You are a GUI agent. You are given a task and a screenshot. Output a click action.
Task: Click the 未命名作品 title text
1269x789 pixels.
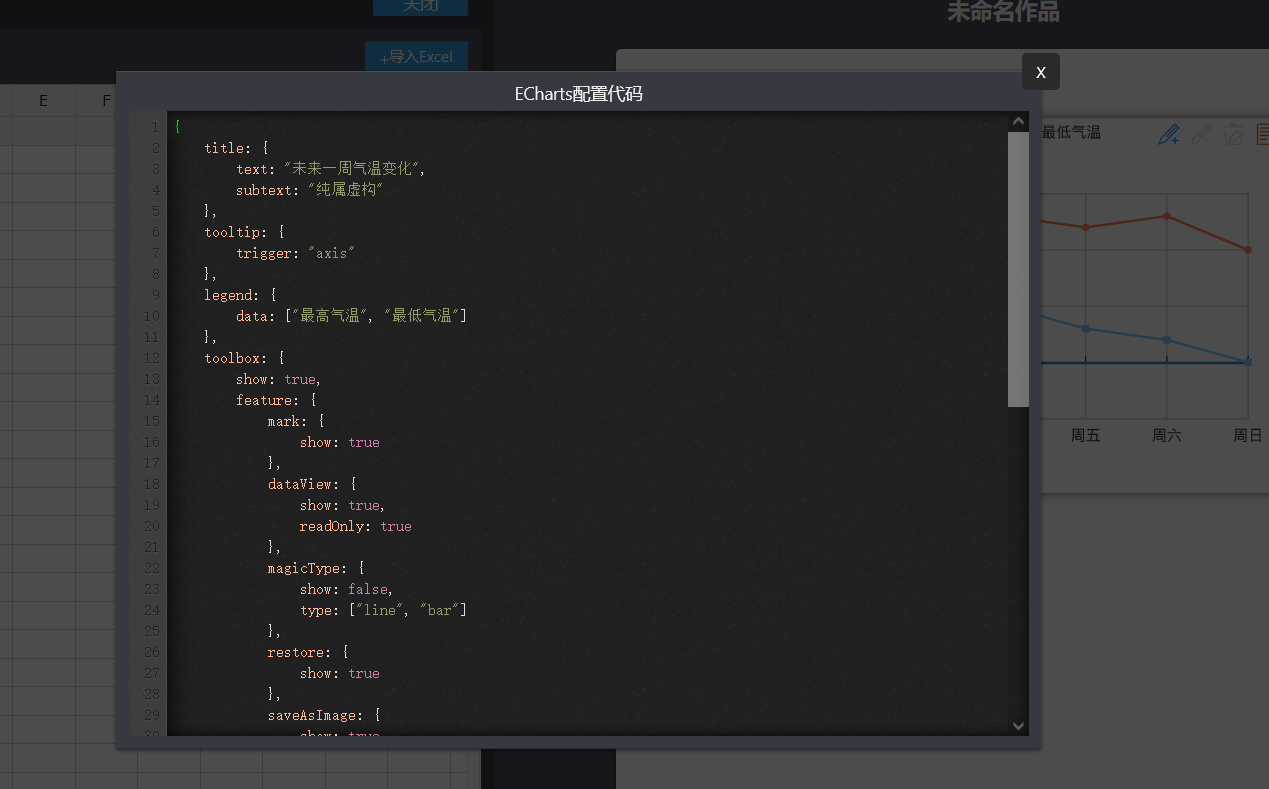point(1002,12)
